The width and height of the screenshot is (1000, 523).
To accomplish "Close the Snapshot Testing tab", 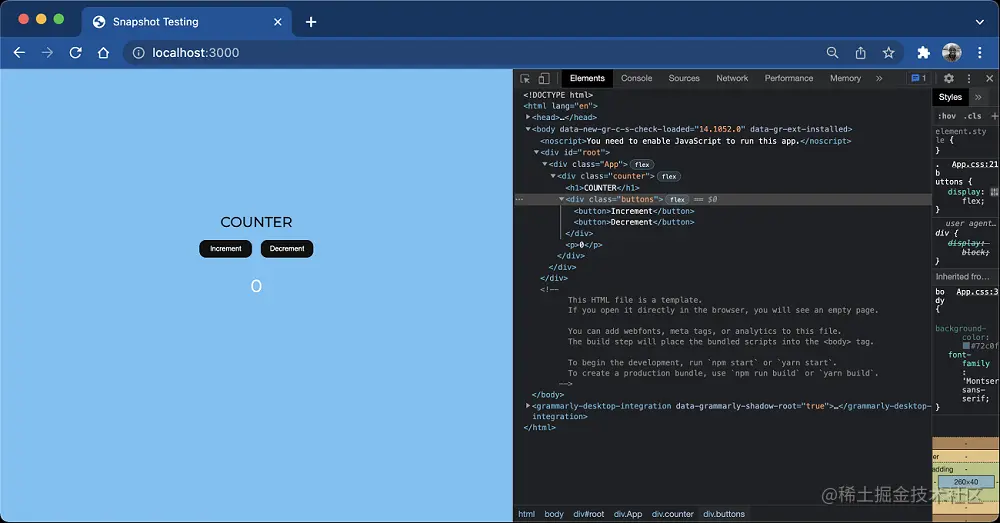I will pos(277,22).
